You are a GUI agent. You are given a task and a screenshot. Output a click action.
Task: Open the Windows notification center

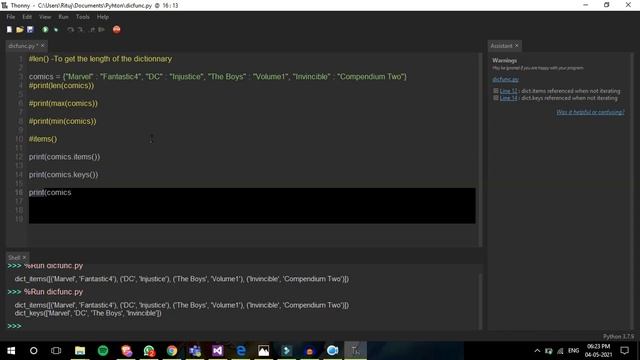point(624,351)
